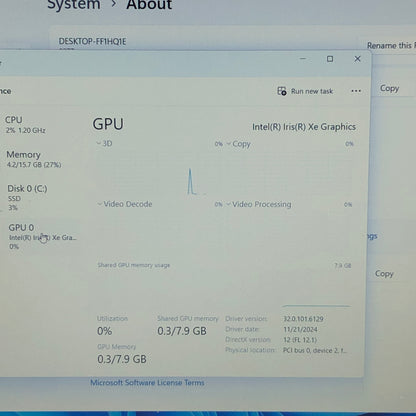Click Rename this PC button in Settings
The height and width of the screenshot is (416, 416).
(391, 45)
